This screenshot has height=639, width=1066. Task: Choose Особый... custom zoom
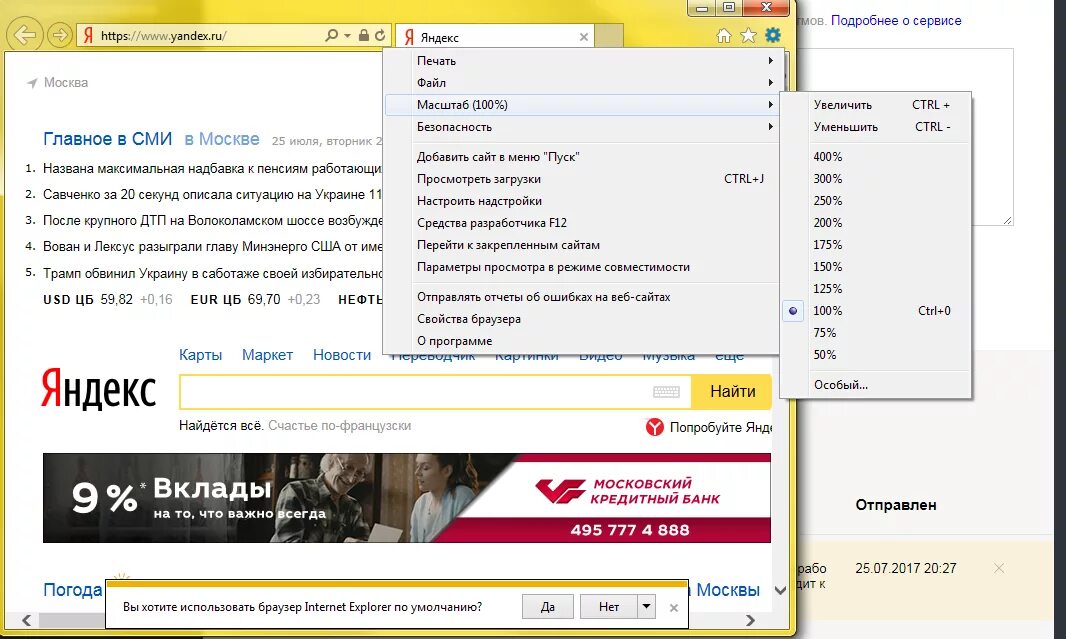pos(876,385)
